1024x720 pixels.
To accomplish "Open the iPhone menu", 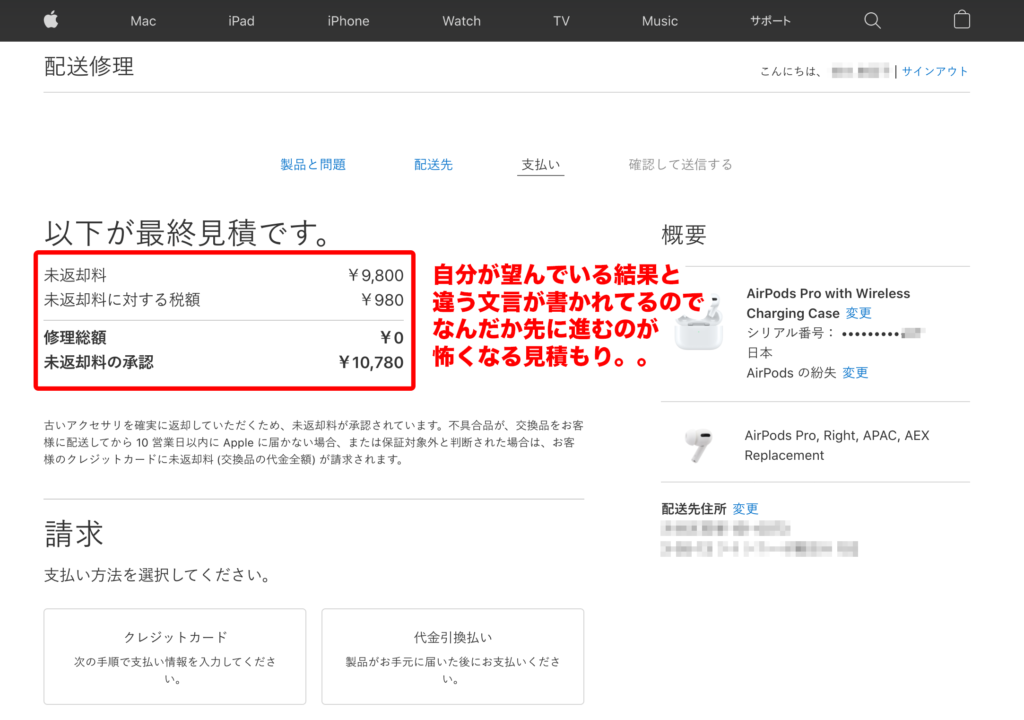I will [x=348, y=21].
